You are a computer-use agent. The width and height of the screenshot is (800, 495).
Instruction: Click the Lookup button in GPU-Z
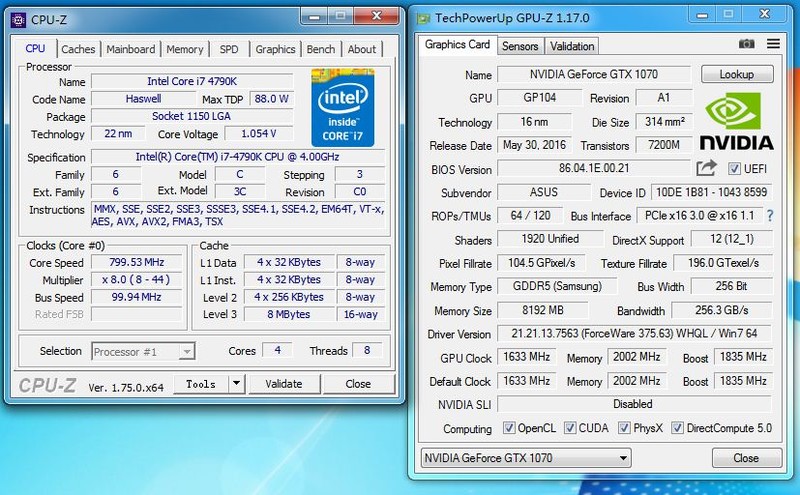coord(737,75)
